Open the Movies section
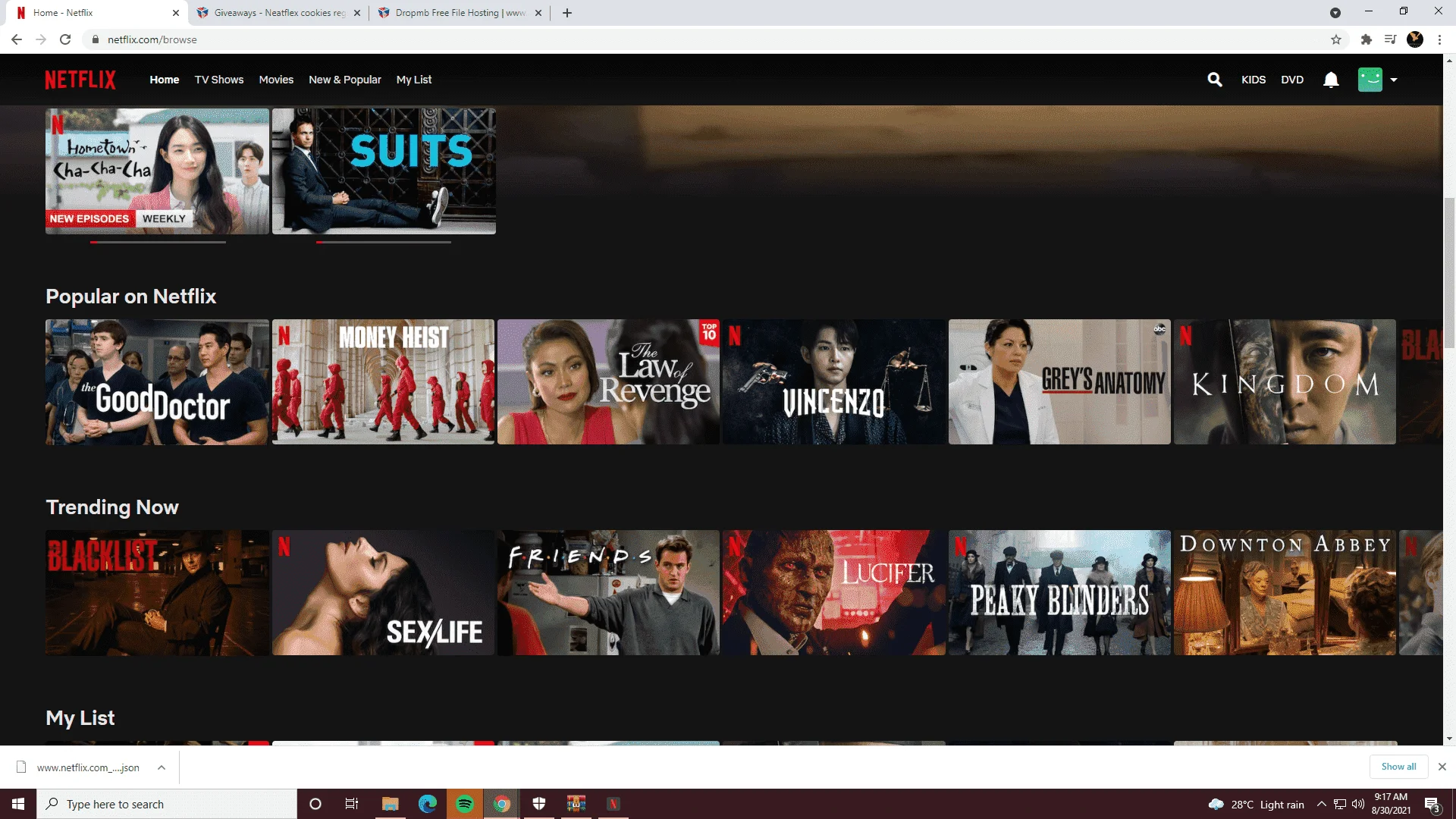The image size is (1456, 819). (276, 80)
